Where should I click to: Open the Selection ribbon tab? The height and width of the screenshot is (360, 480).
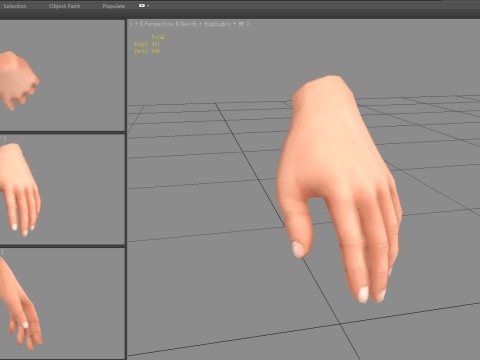click(15, 6)
